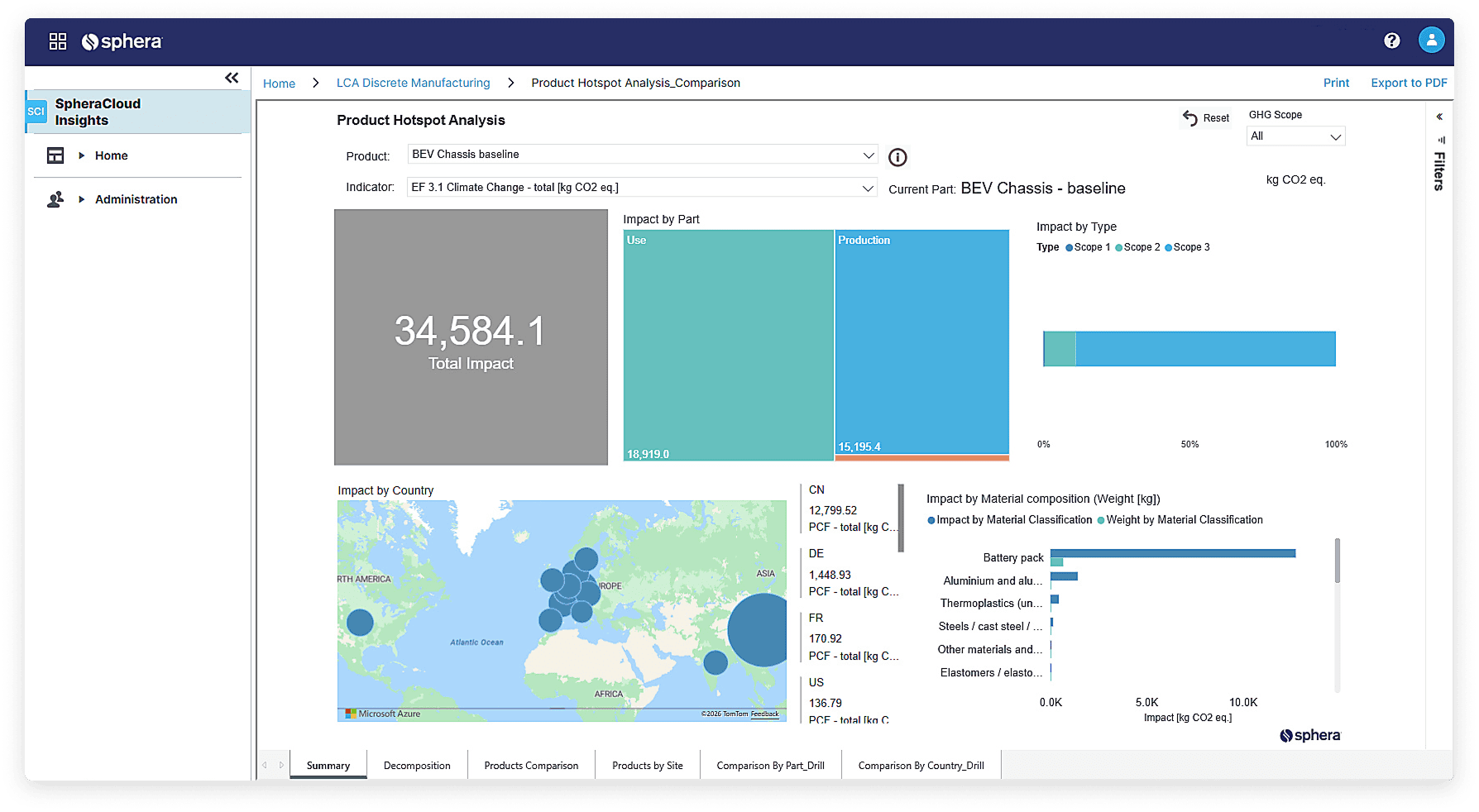Click the Battery pack impact bar

tap(1173, 553)
